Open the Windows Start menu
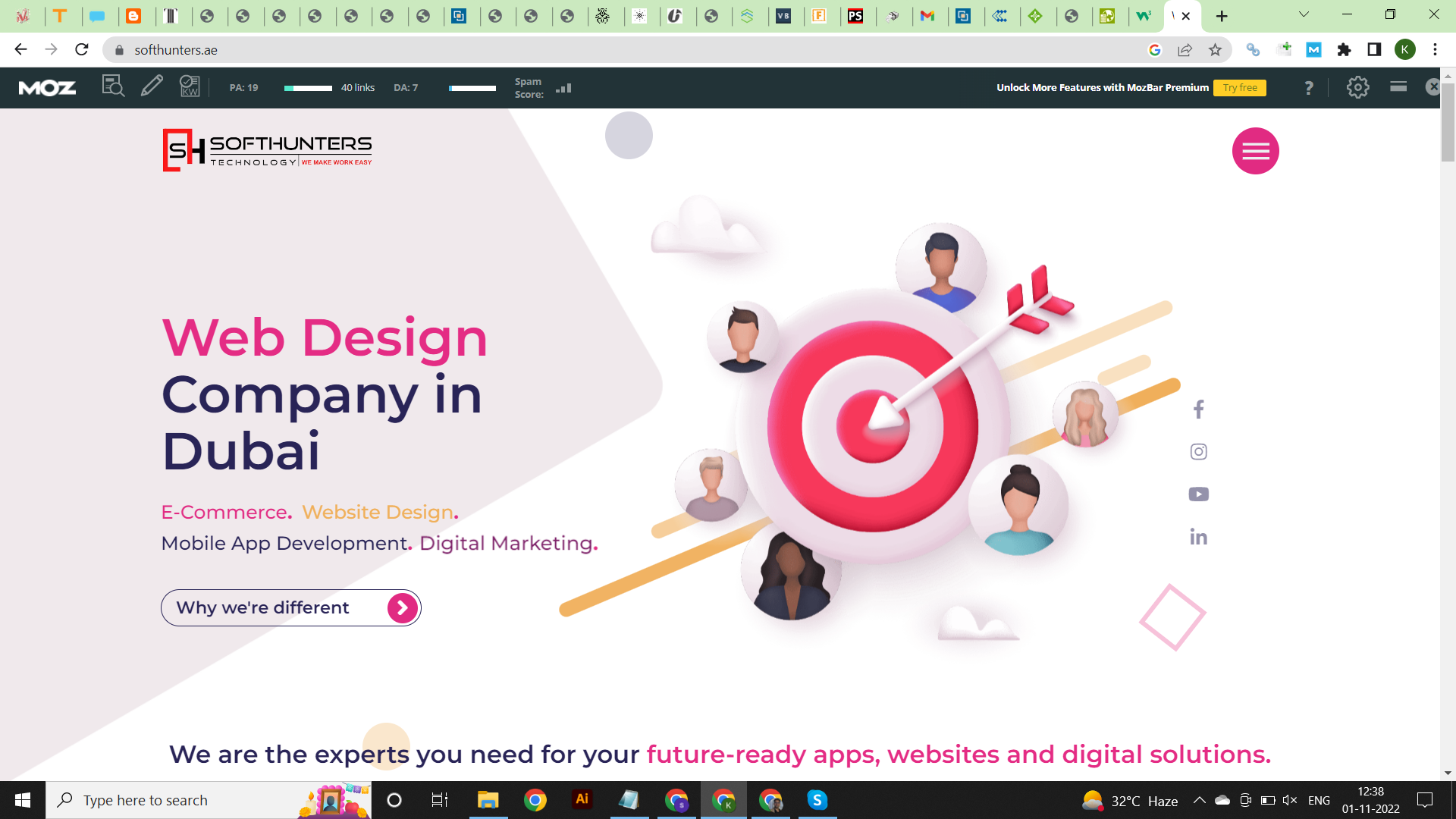This screenshot has height=819, width=1456. pyautogui.click(x=23, y=800)
